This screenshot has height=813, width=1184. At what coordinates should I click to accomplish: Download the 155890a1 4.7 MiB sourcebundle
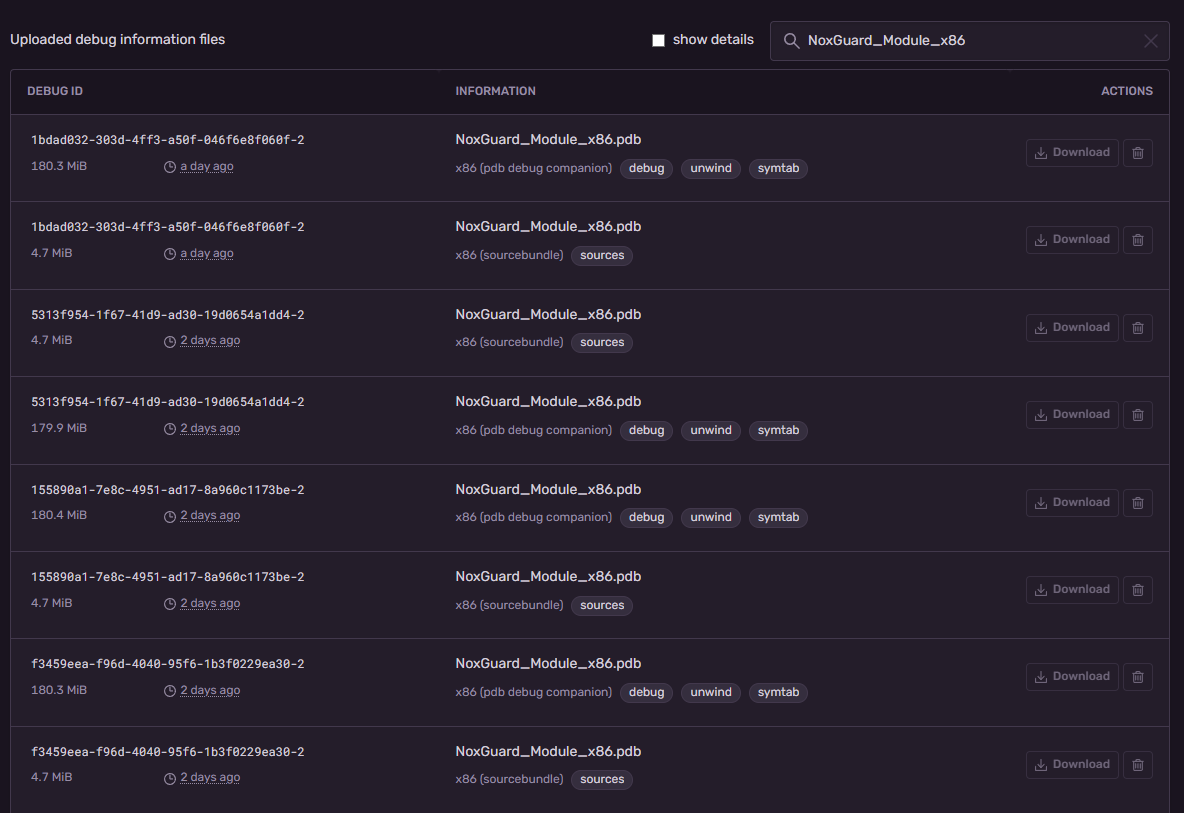tap(1071, 590)
